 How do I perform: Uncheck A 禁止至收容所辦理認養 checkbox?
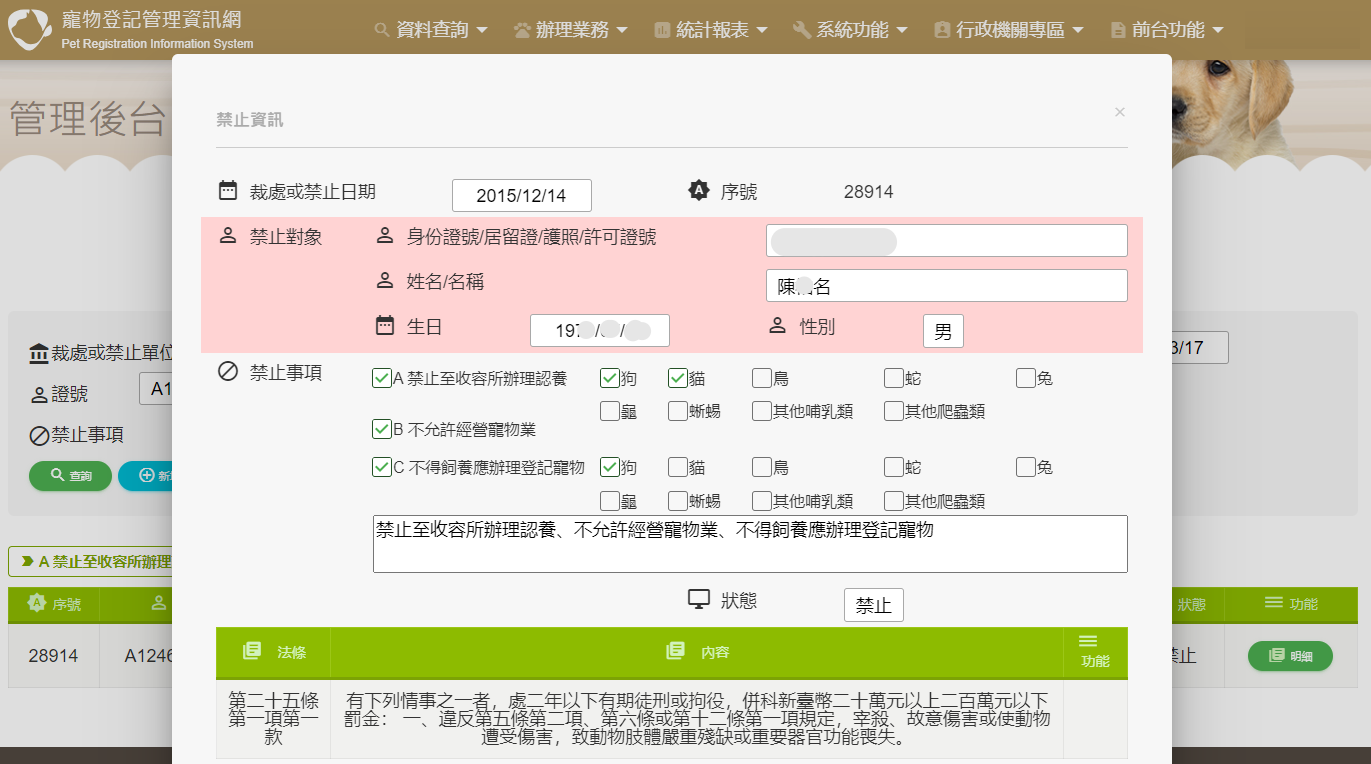click(381, 378)
